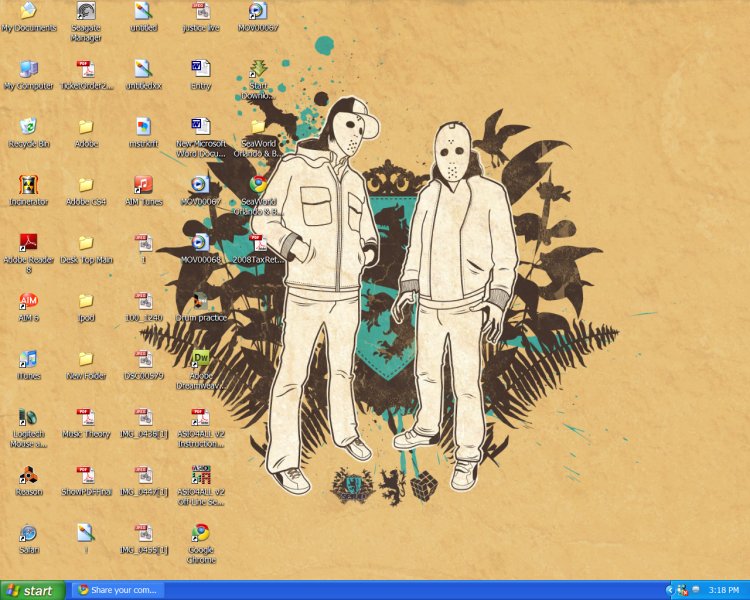The height and width of the screenshot is (600, 750).
Task: Switch to 'Share your com...' Chrome taskbar button
Action: [118, 590]
